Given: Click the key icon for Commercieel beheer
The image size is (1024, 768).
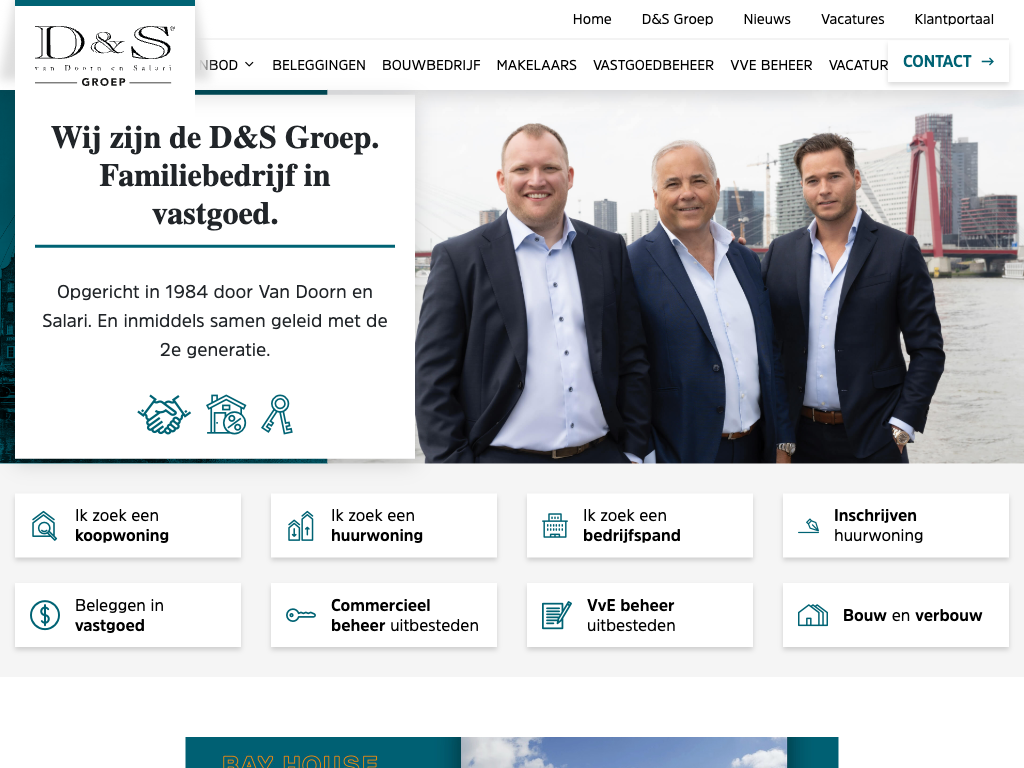Looking at the screenshot, I should [x=301, y=615].
